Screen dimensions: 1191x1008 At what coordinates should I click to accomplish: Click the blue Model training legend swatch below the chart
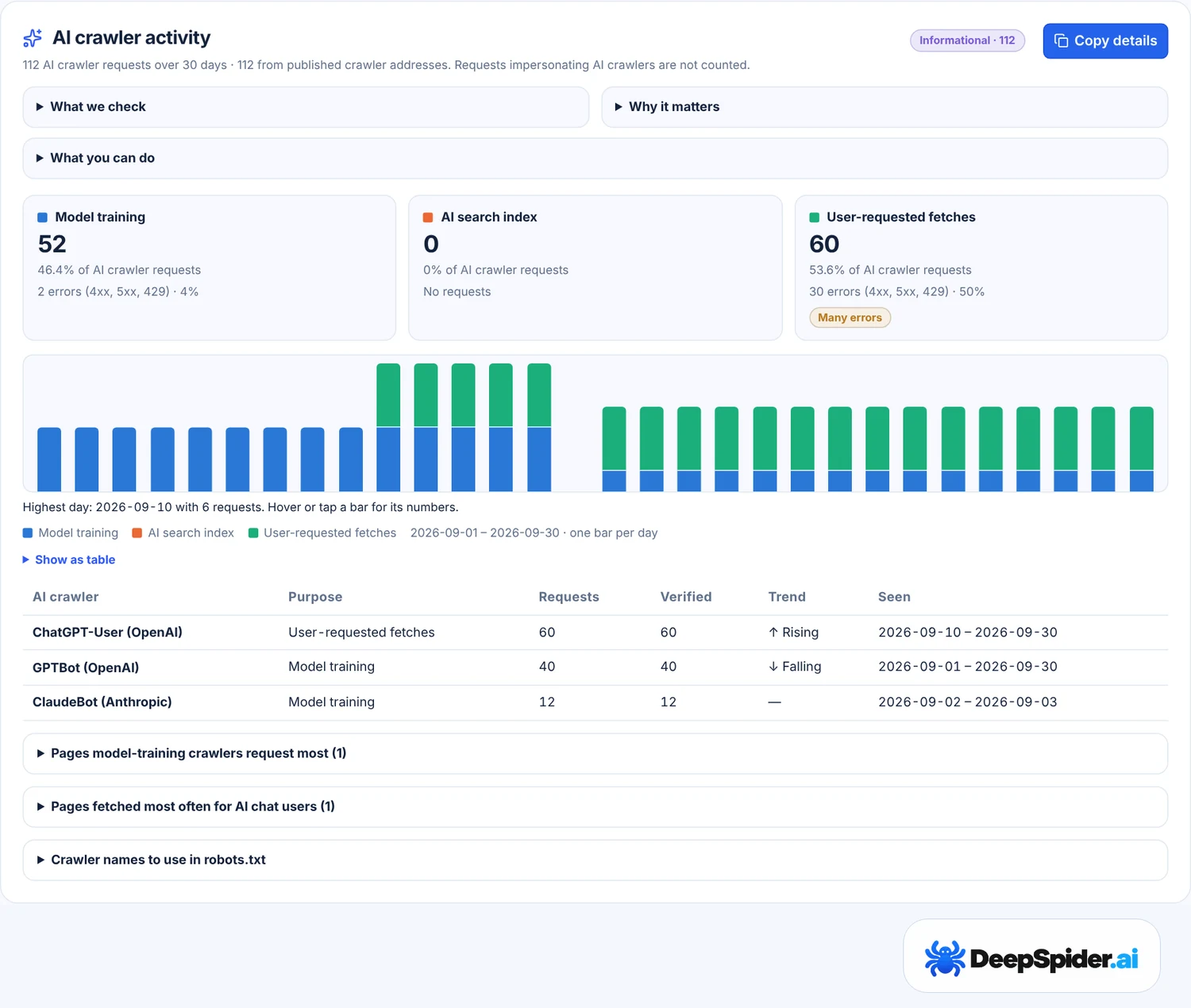28,533
